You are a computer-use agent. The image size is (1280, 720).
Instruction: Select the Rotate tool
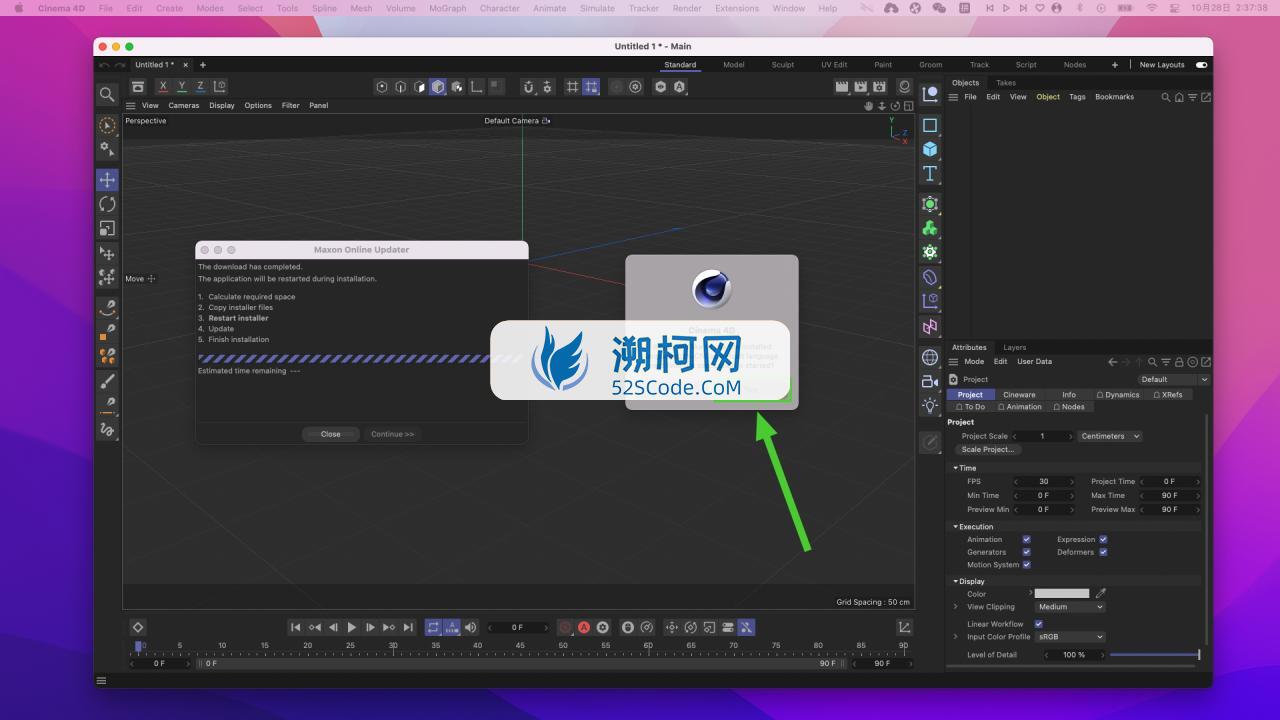click(x=107, y=204)
